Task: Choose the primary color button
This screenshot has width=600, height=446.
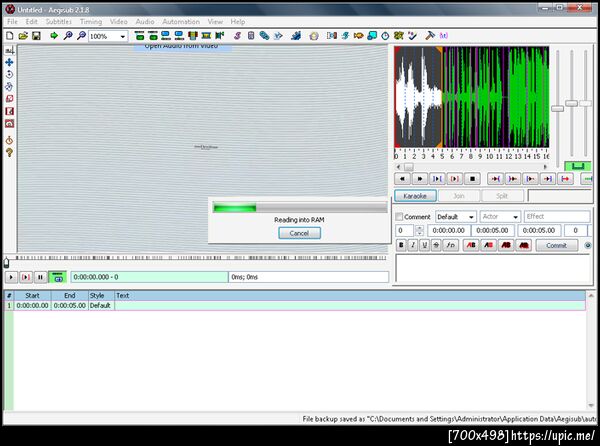Action: coord(471,245)
